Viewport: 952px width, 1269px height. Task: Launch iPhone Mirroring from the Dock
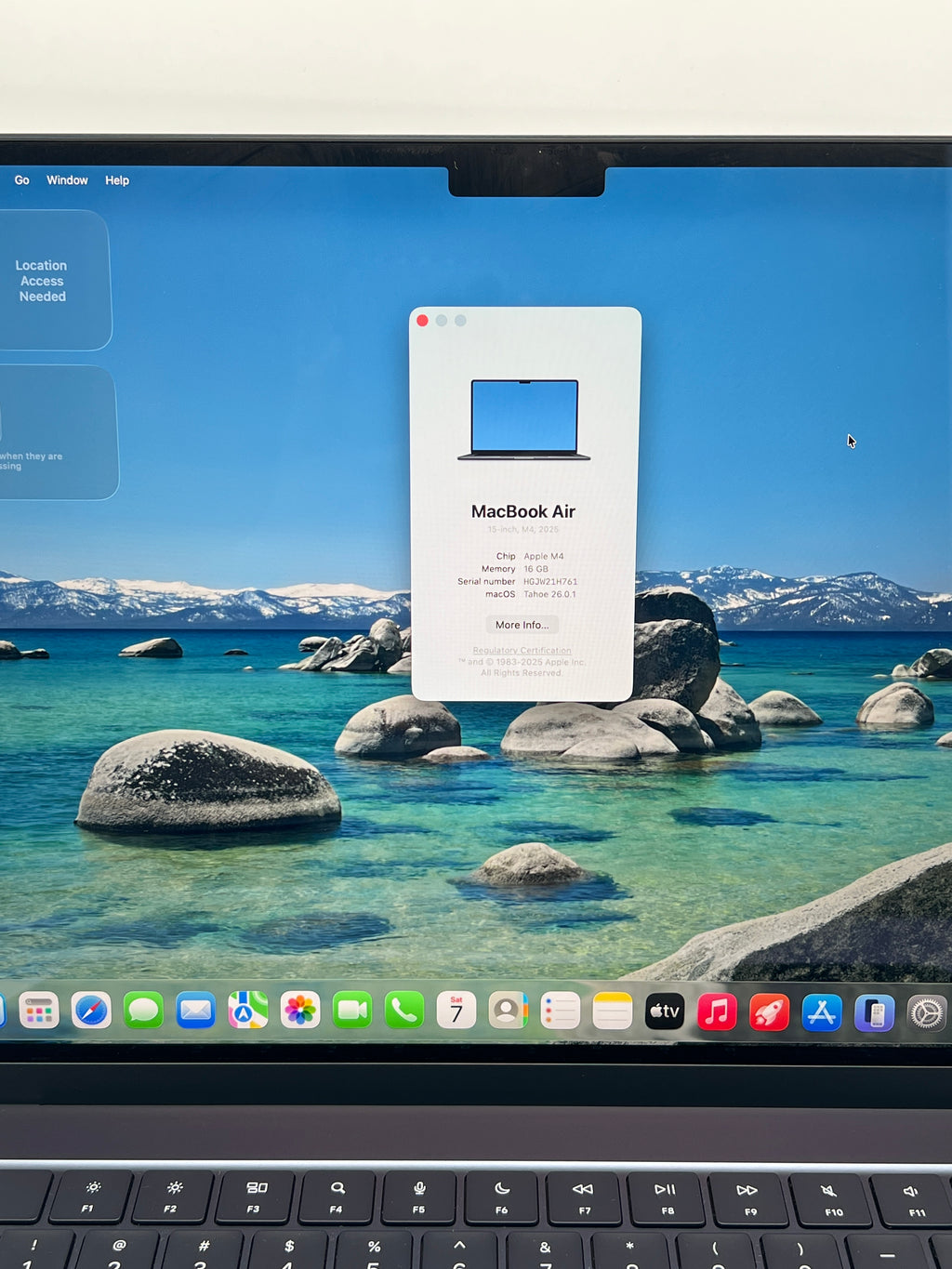coord(875,1013)
